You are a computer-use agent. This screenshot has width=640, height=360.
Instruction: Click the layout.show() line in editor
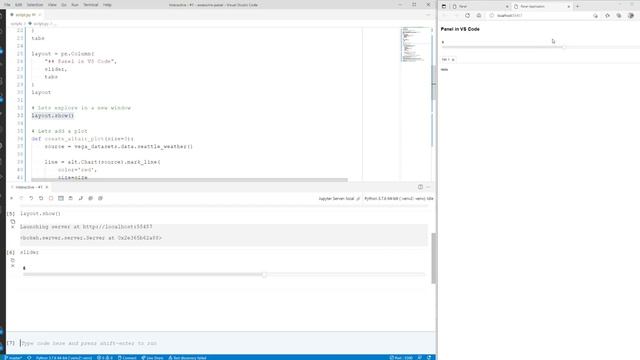point(53,116)
